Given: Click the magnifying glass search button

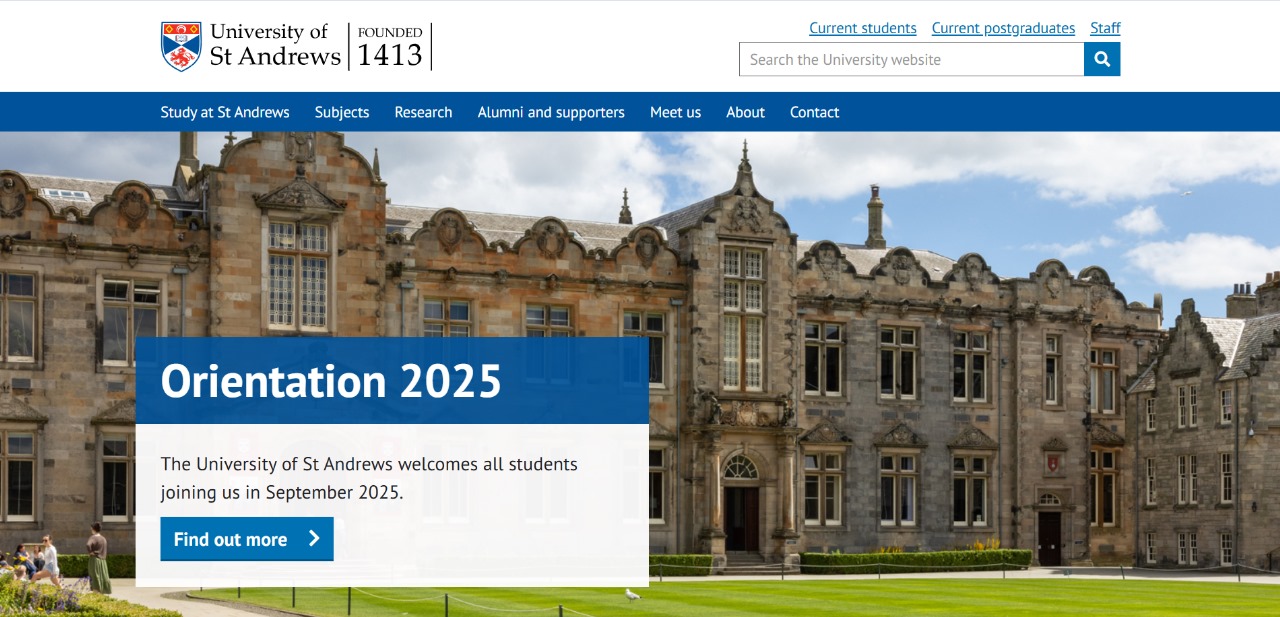Looking at the screenshot, I should (x=1102, y=60).
